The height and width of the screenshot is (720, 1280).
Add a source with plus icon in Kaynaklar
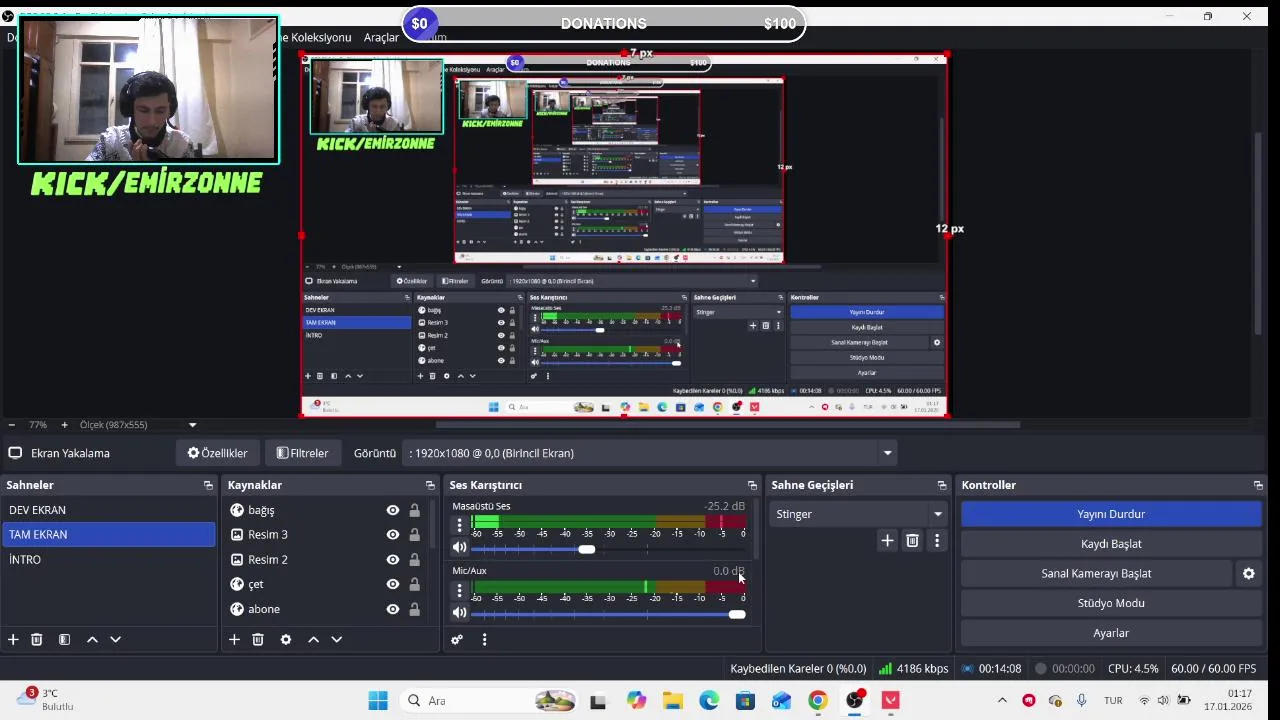tap(234, 639)
